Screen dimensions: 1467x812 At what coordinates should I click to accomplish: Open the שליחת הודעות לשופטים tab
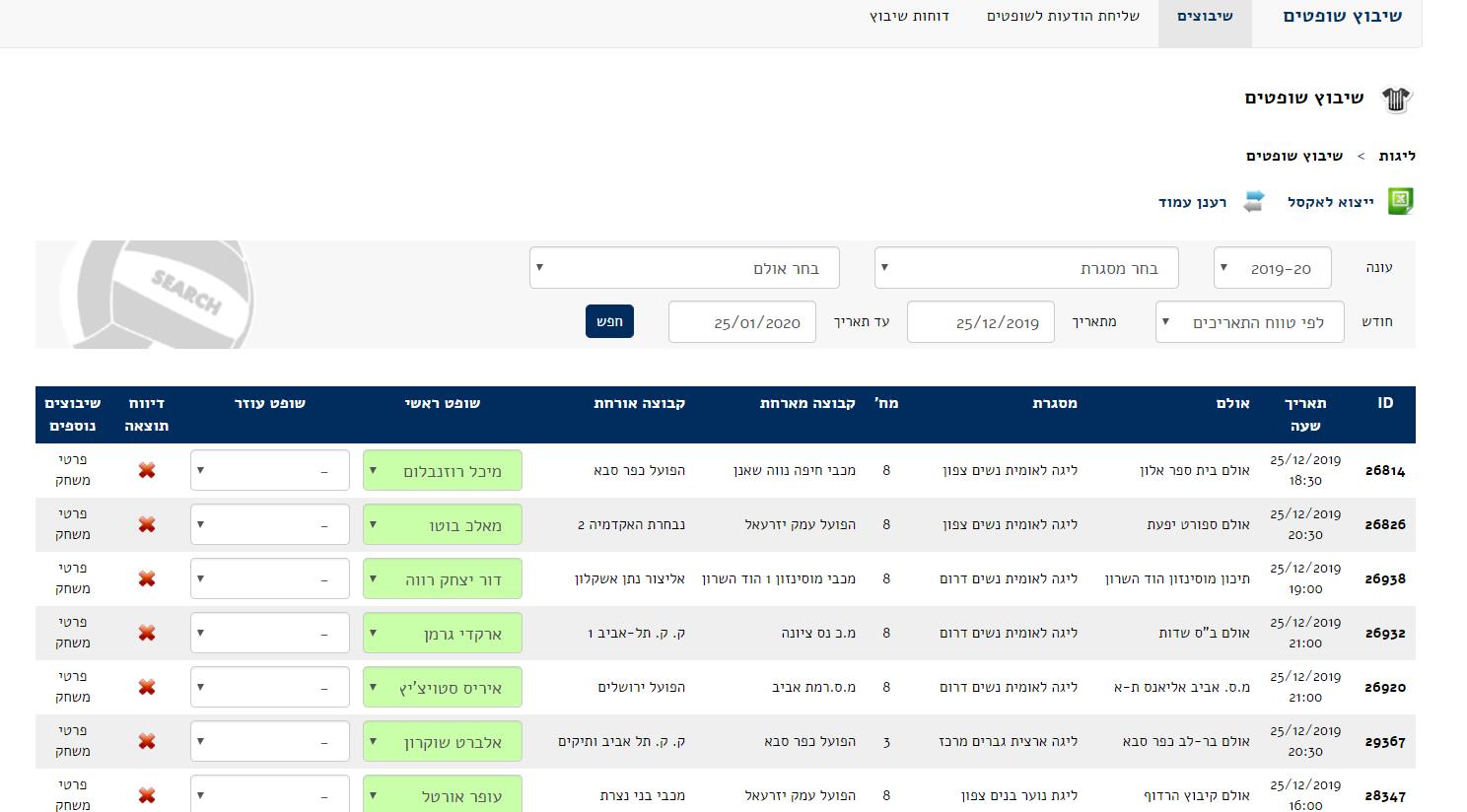(1063, 17)
